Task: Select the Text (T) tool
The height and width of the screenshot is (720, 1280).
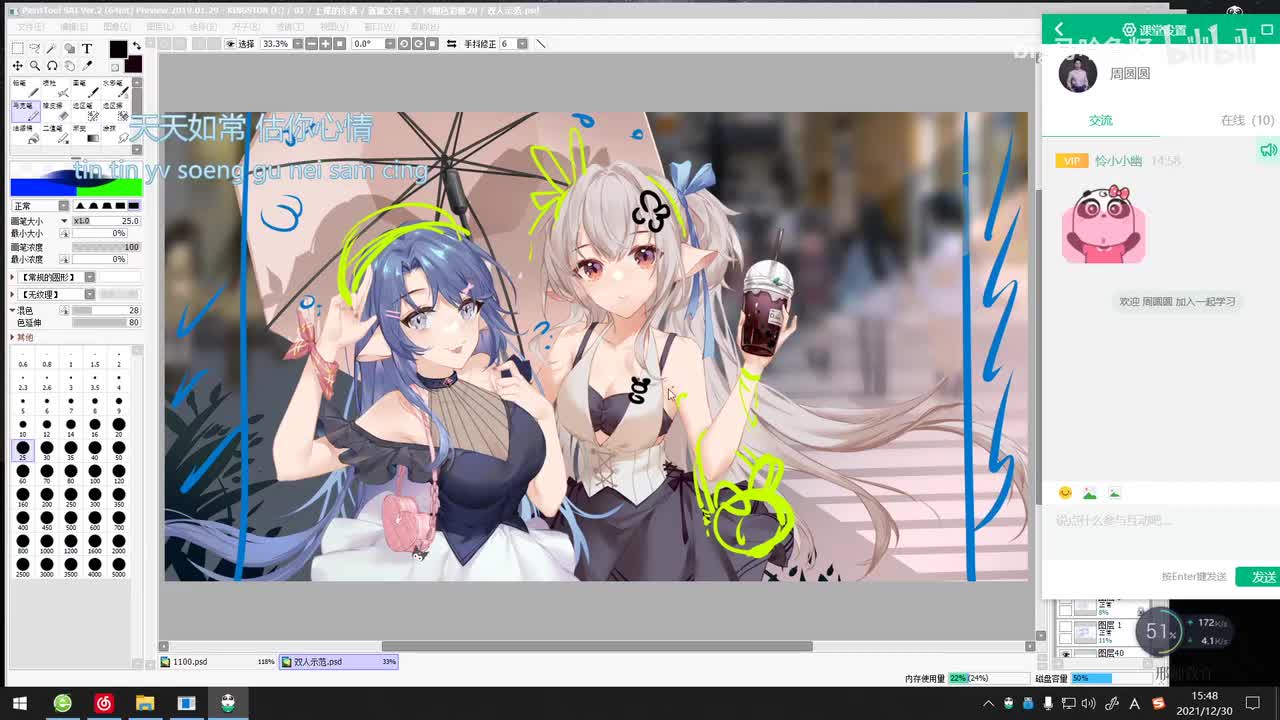Action: [87, 48]
